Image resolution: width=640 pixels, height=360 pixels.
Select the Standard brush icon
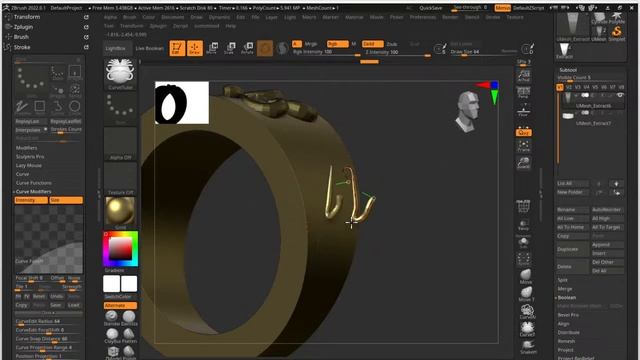pyautogui.click(x=111, y=318)
